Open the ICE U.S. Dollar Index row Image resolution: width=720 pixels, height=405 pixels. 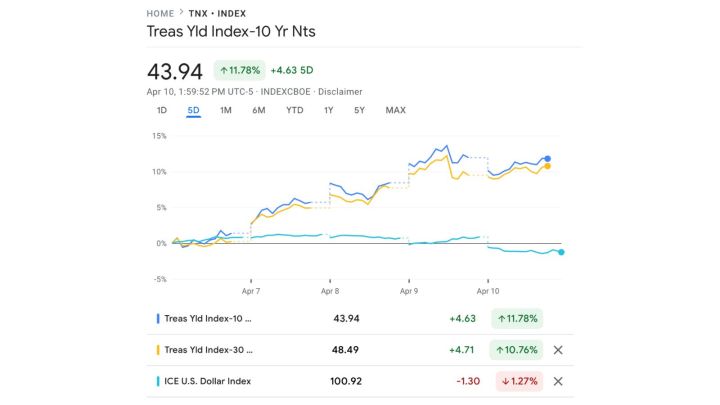click(208, 381)
